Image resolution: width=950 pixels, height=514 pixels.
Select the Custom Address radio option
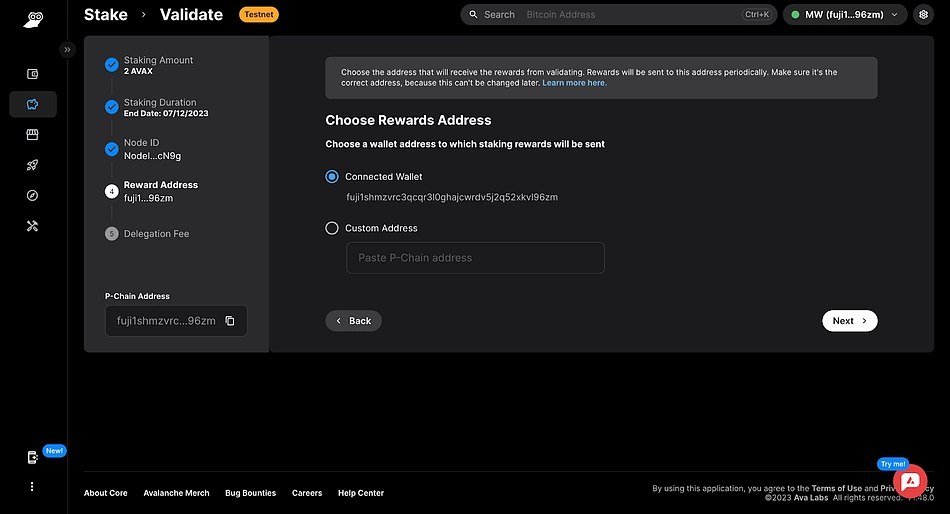(x=332, y=228)
